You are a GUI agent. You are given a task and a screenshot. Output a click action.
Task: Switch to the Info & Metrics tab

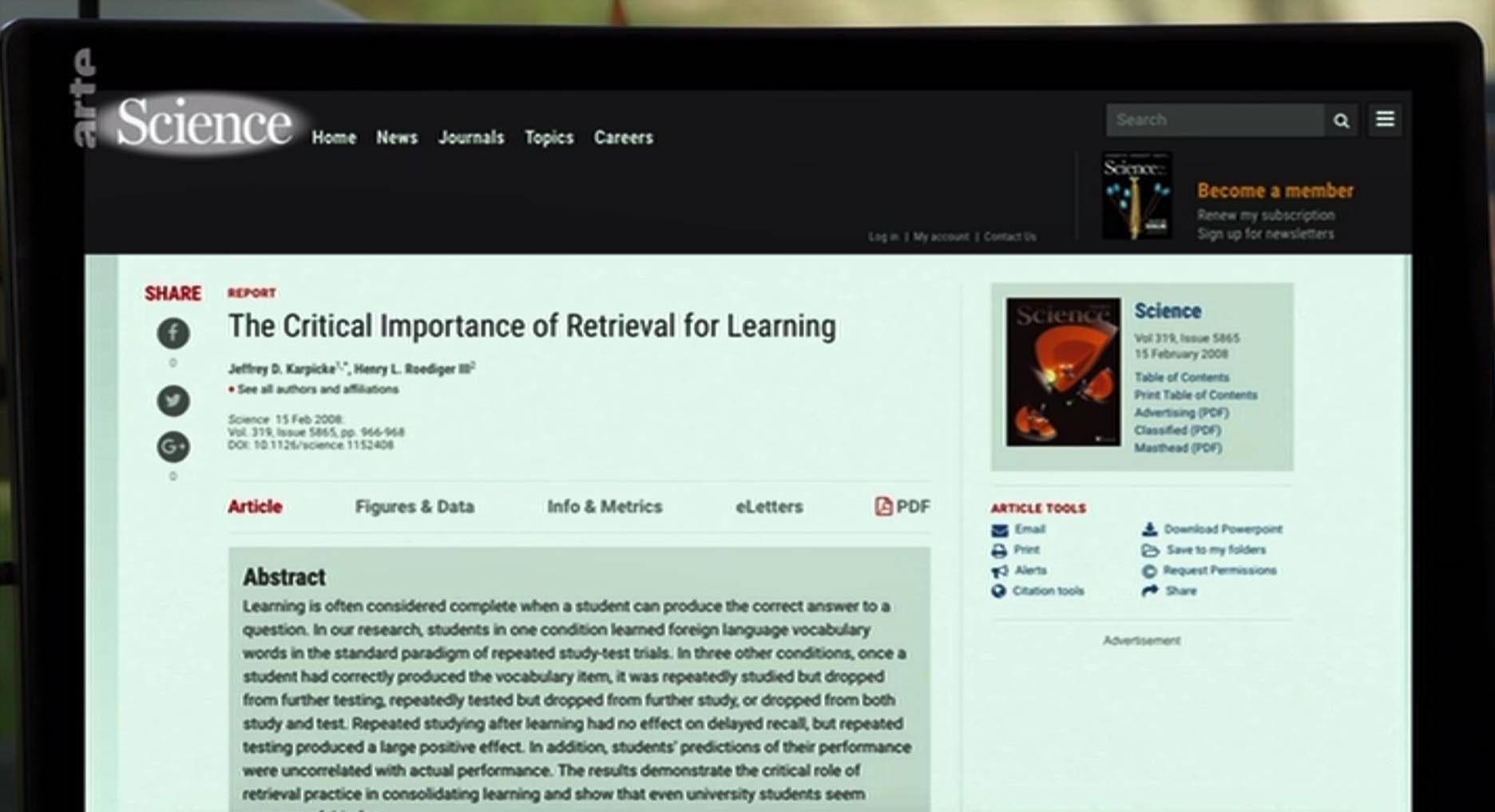pyautogui.click(x=605, y=506)
